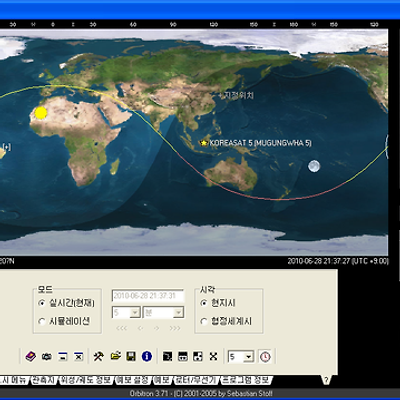Open the step value dropdown below date field

126,313
